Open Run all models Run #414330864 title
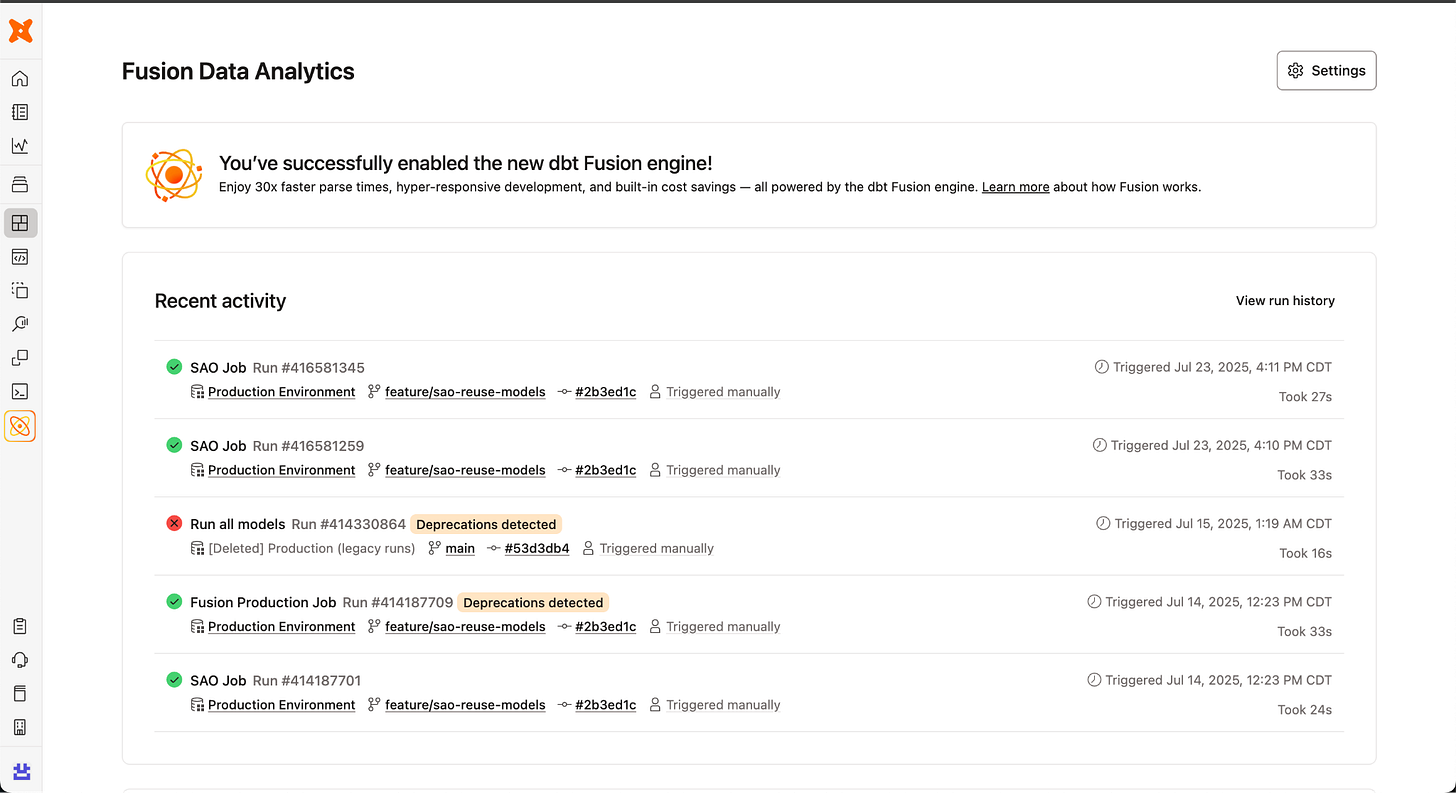 298,524
